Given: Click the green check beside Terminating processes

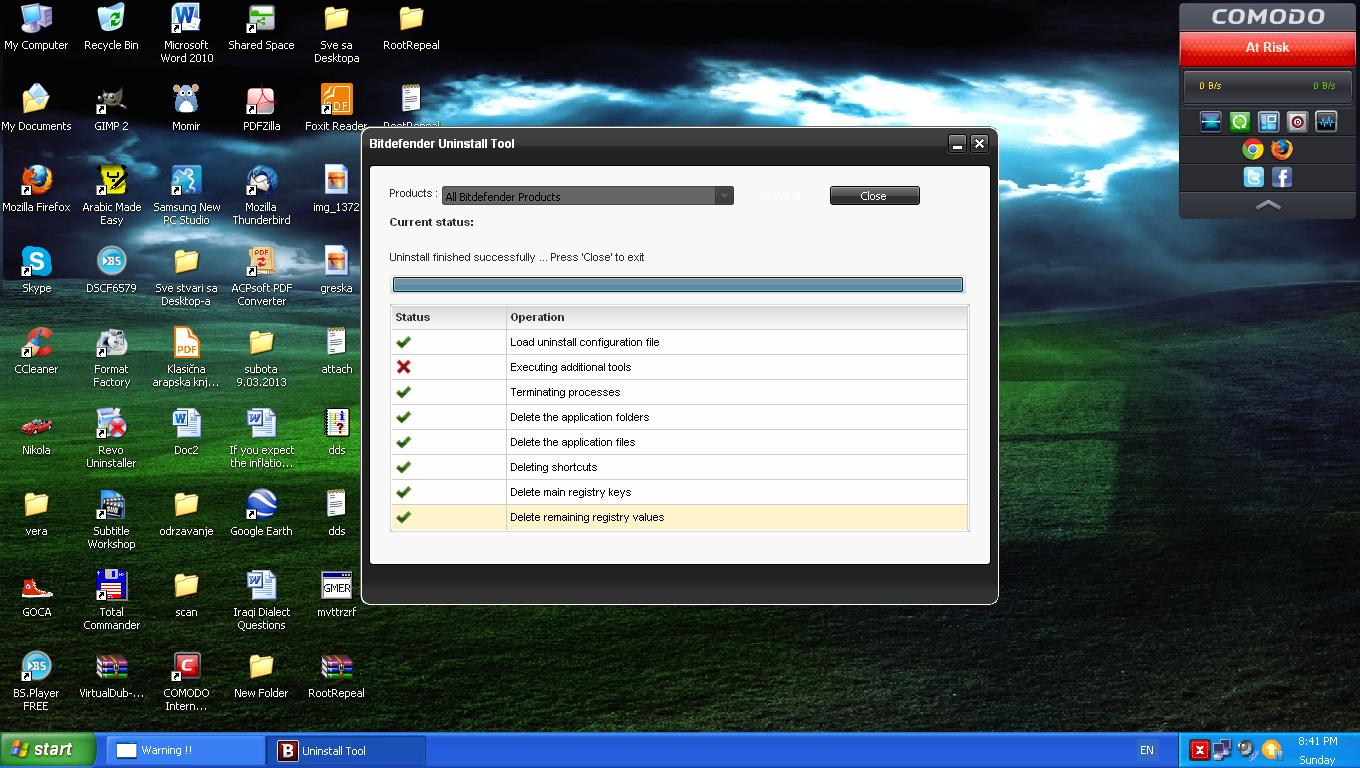Looking at the screenshot, I should click(404, 392).
